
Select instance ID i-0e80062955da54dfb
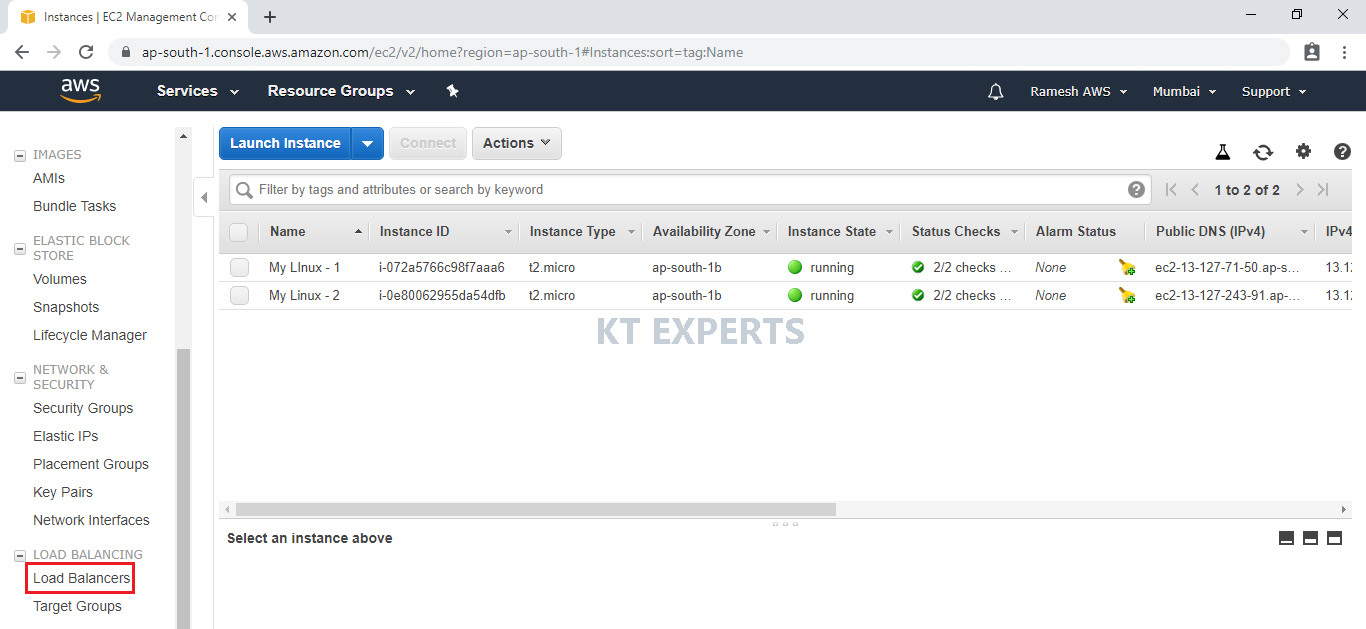click(x=442, y=295)
